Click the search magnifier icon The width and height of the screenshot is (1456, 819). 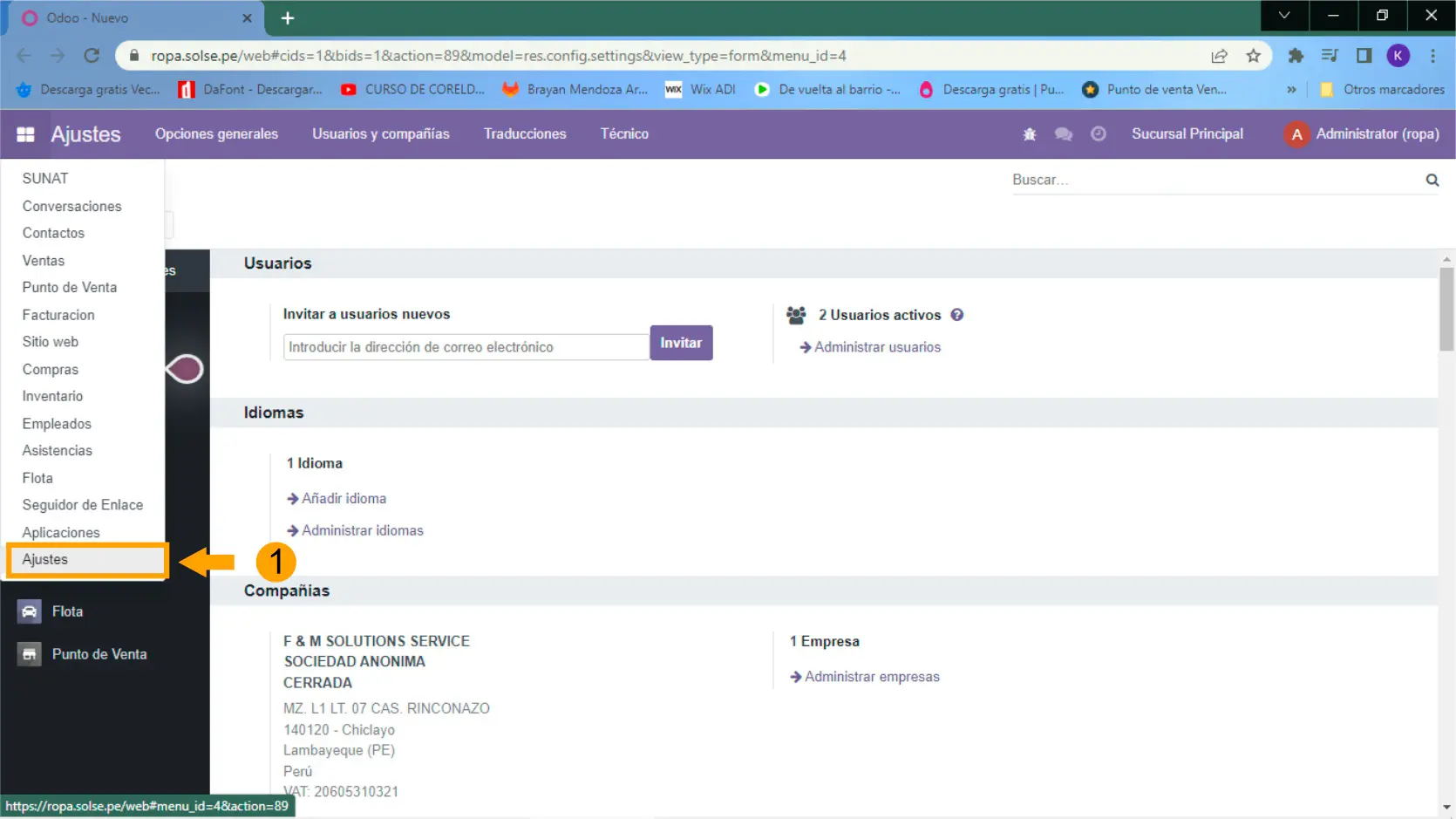(x=1432, y=181)
